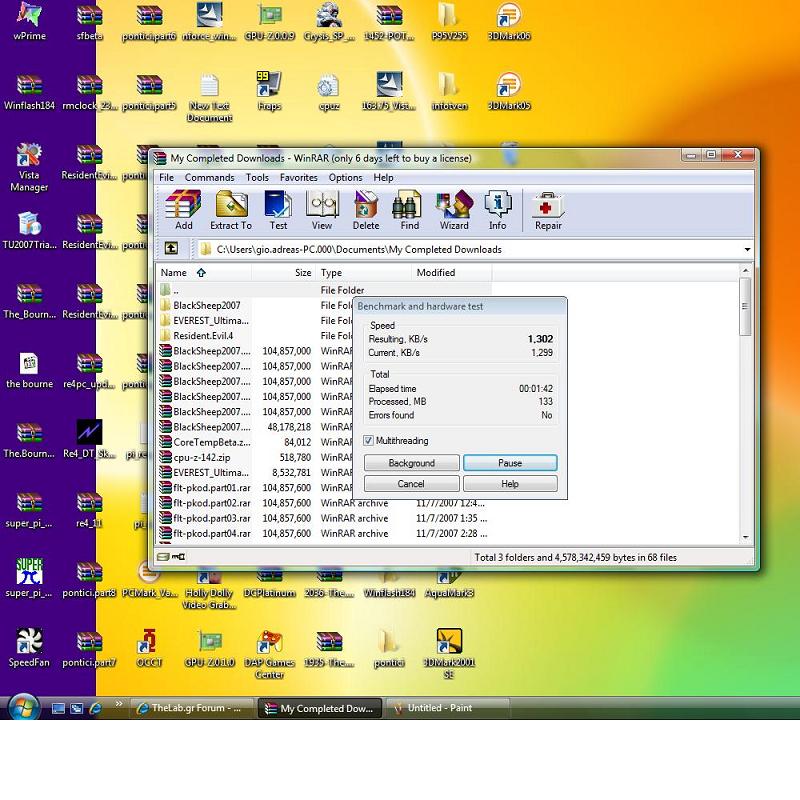Open the File menu
Image resolution: width=800 pixels, height=800 pixels.
[x=166, y=178]
